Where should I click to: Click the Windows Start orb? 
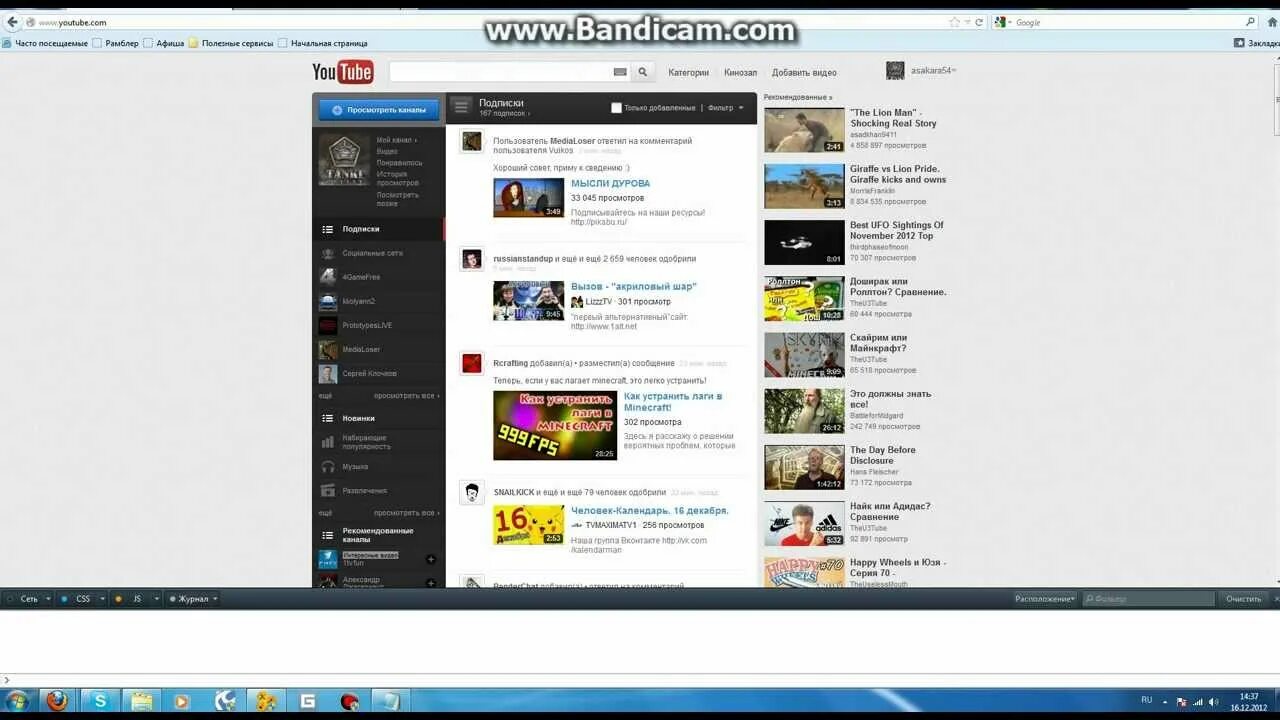pos(17,701)
